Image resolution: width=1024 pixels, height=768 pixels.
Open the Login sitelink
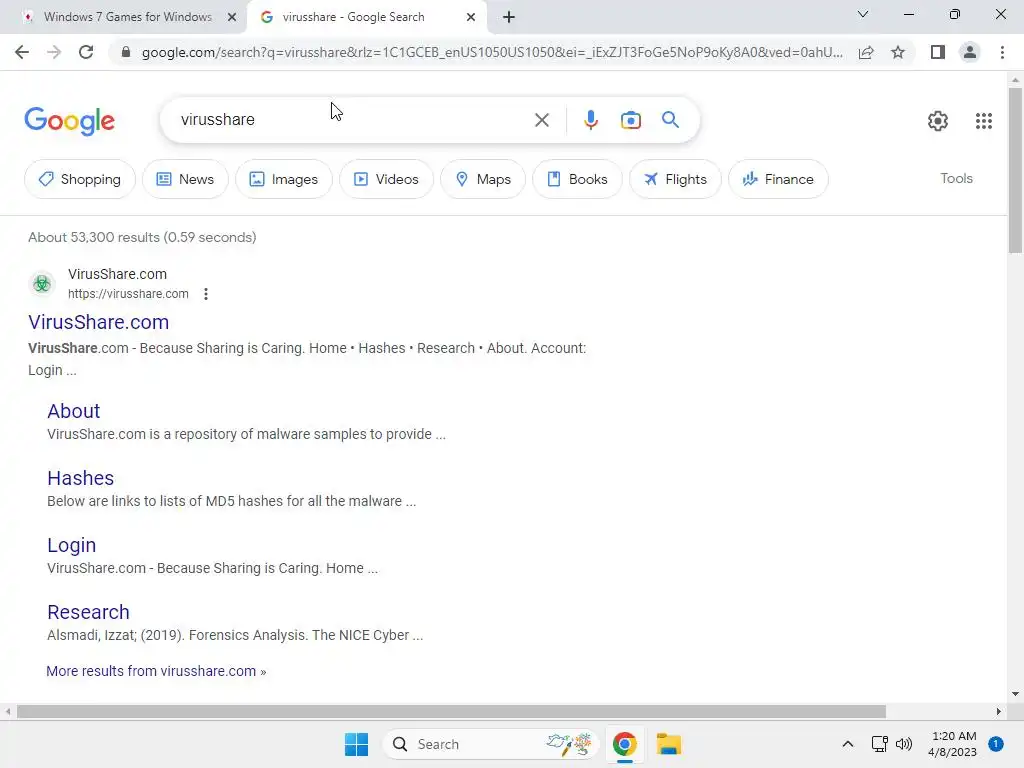(x=72, y=545)
